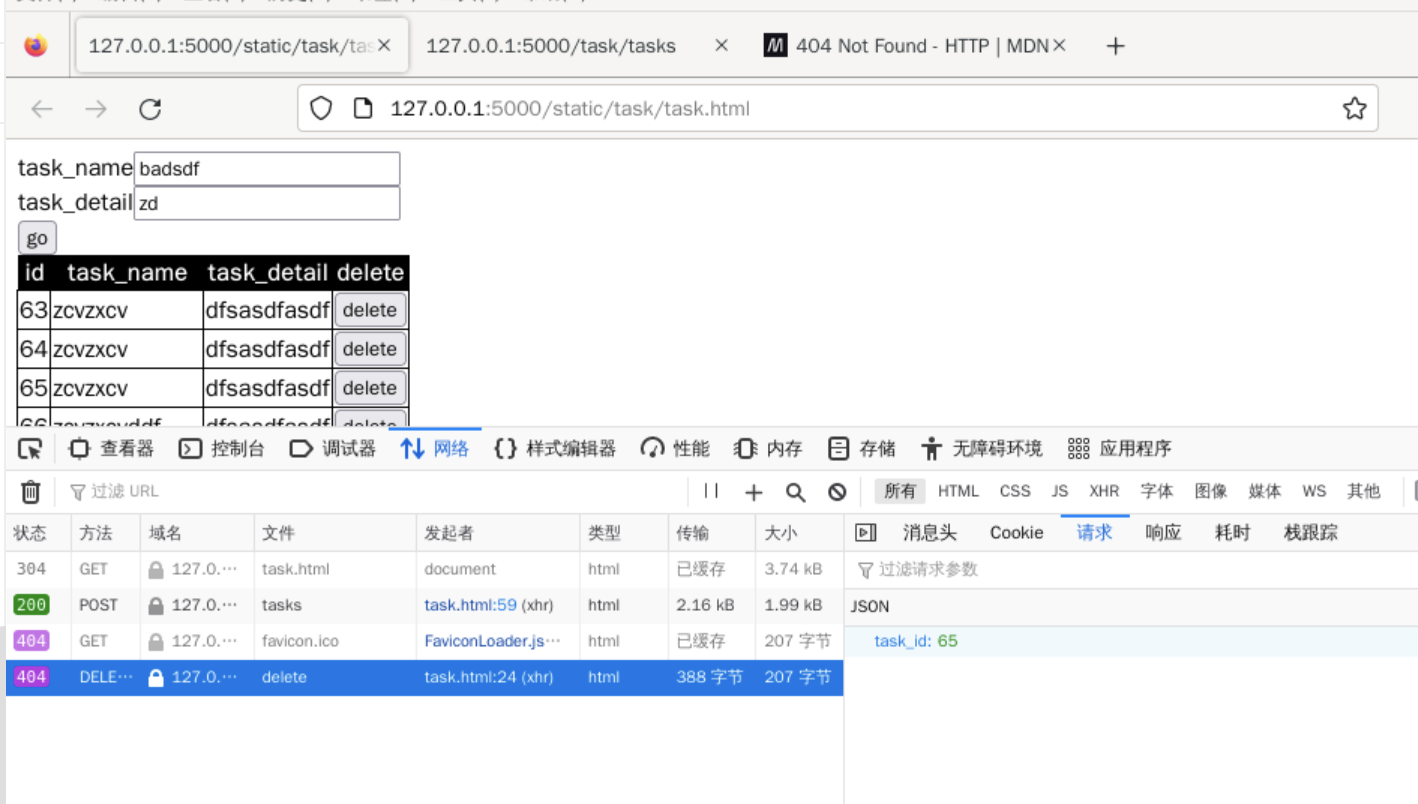Focus the task_detail input field

pyautogui.click(x=267, y=203)
